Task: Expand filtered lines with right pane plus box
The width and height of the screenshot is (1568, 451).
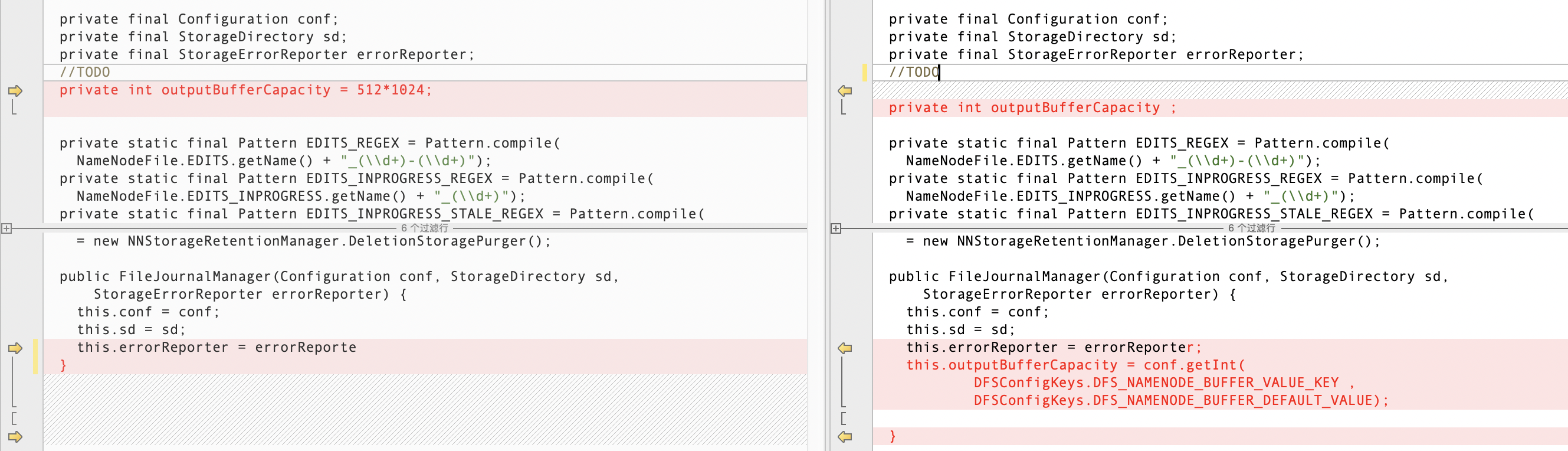Action: 836,228
